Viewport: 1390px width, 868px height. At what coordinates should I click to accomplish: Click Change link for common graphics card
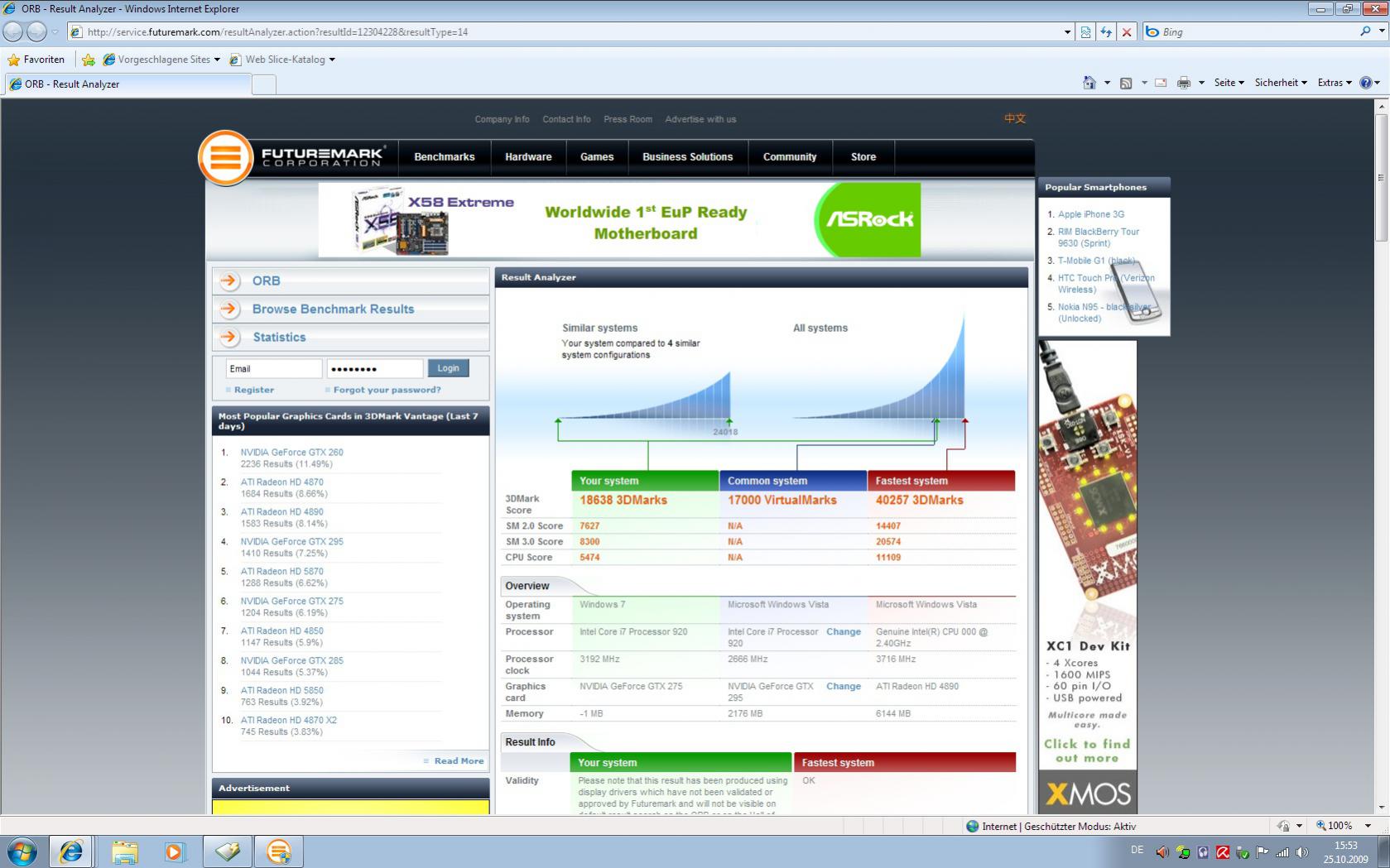(843, 686)
